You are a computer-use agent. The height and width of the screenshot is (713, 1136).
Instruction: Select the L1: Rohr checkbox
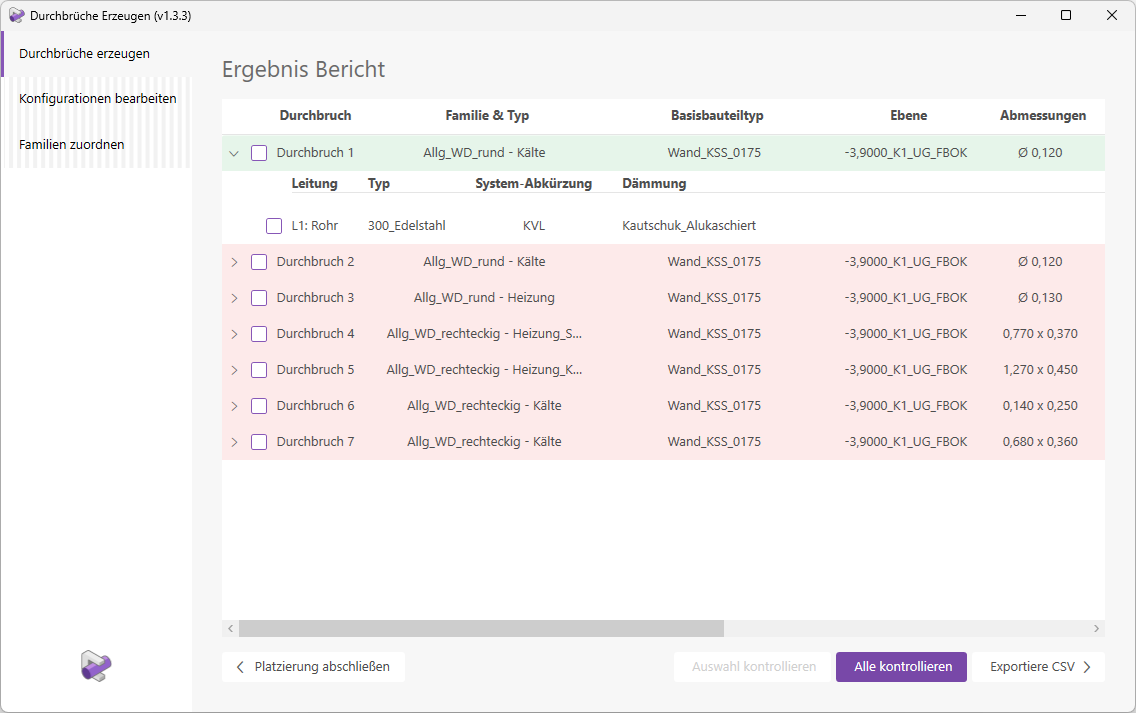(x=274, y=226)
